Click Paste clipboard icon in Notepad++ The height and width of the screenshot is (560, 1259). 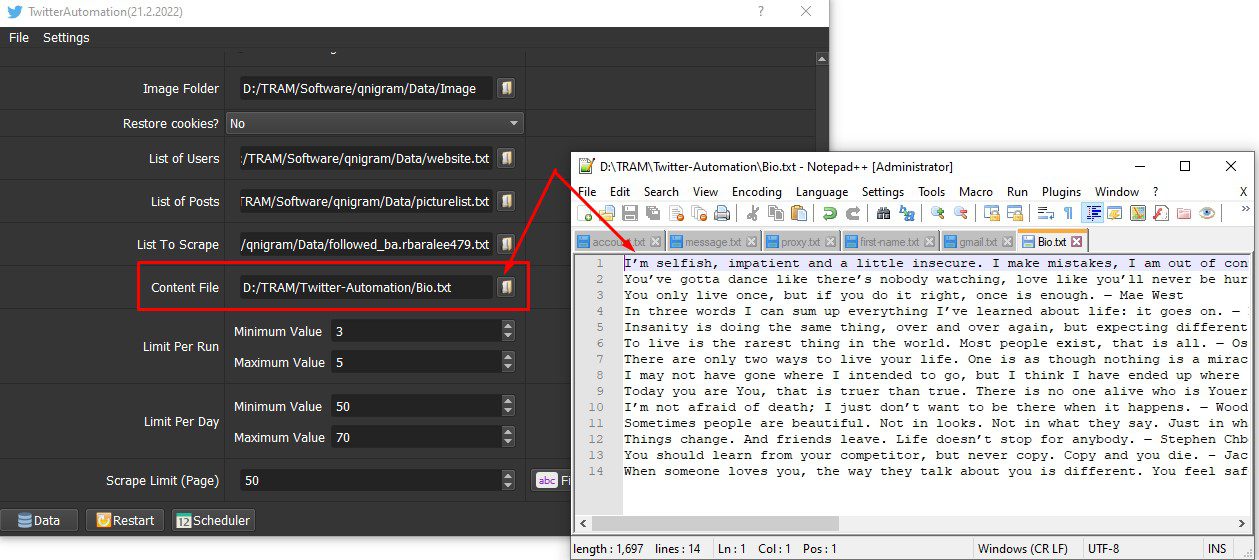[x=798, y=213]
